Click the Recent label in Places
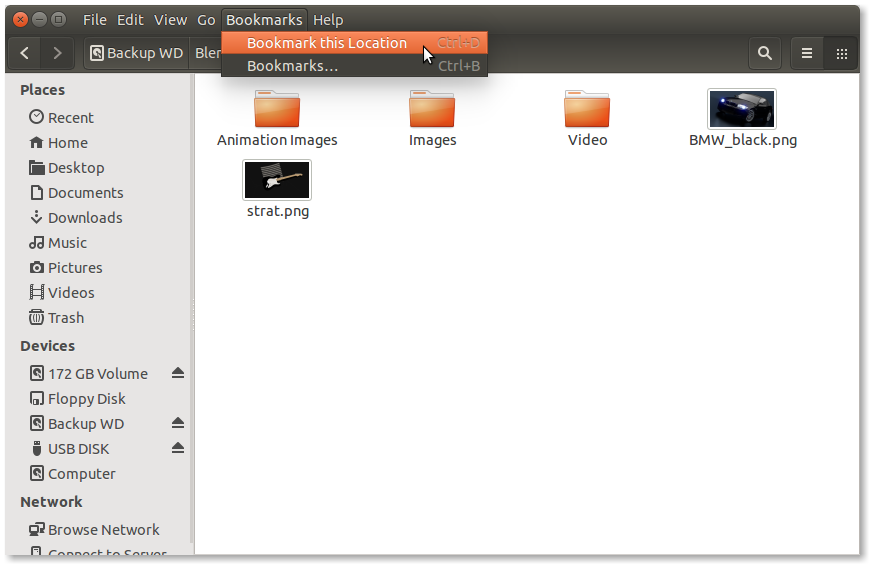This screenshot has width=869, height=564. point(71,117)
